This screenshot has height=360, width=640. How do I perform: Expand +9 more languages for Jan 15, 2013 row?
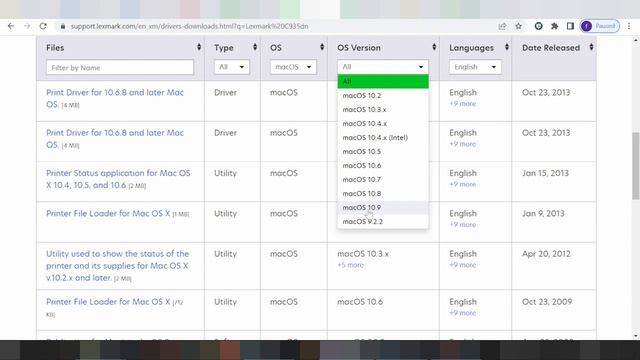coord(462,184)
